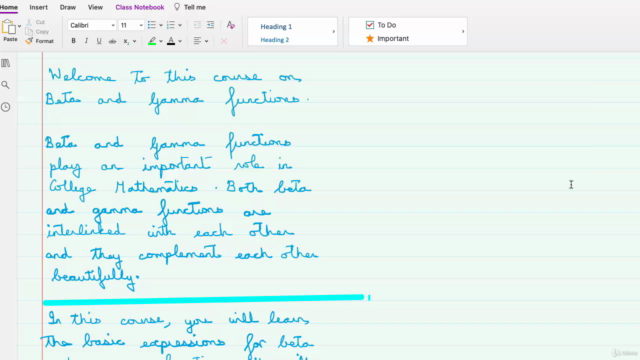Click the cyan highlighter stroke line
Image resolution: width=640 pixels, height=360 pixels.
(203, 300)
